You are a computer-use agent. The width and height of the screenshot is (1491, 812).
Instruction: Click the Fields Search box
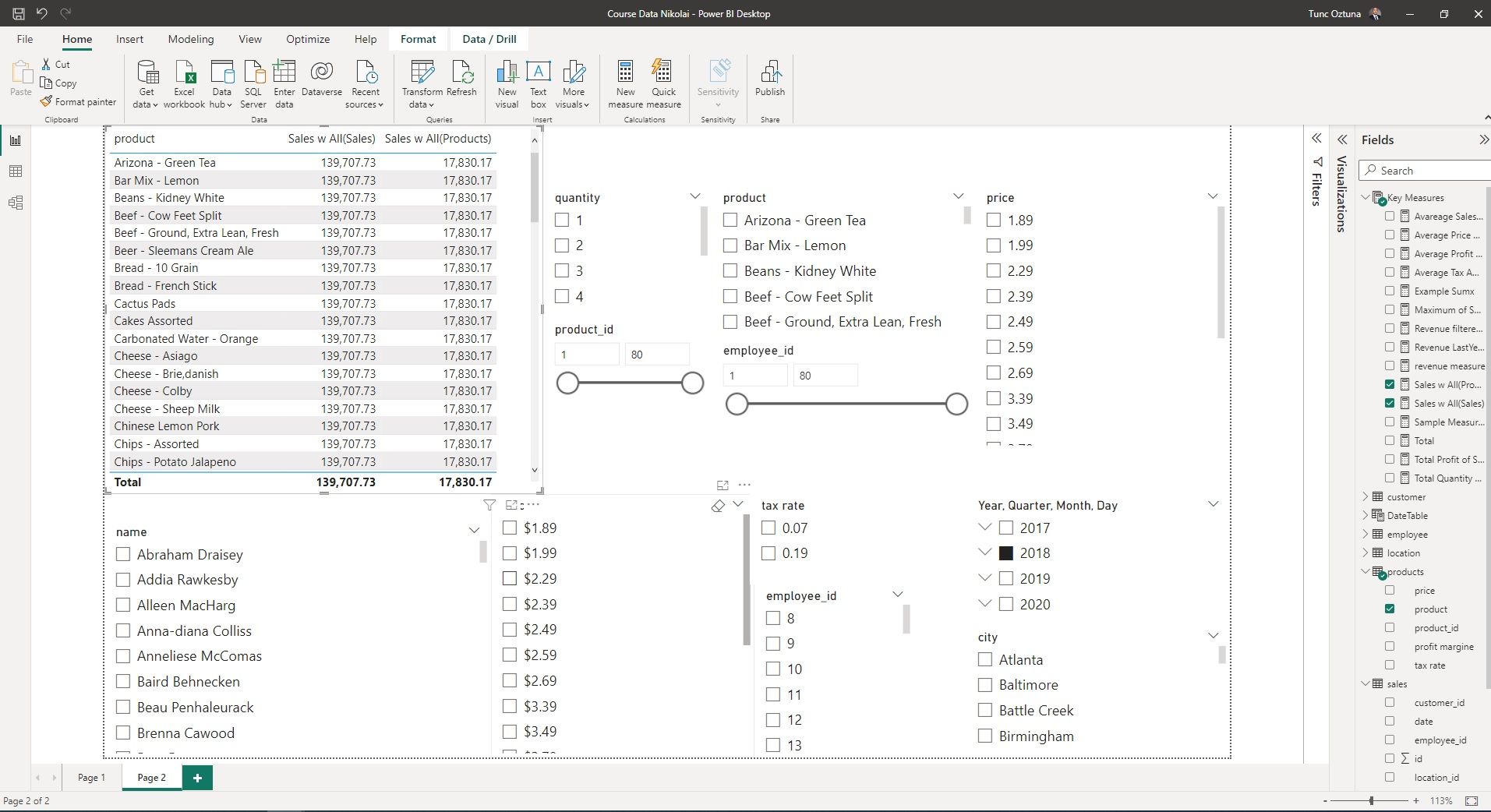click(x=1426, y=171)
